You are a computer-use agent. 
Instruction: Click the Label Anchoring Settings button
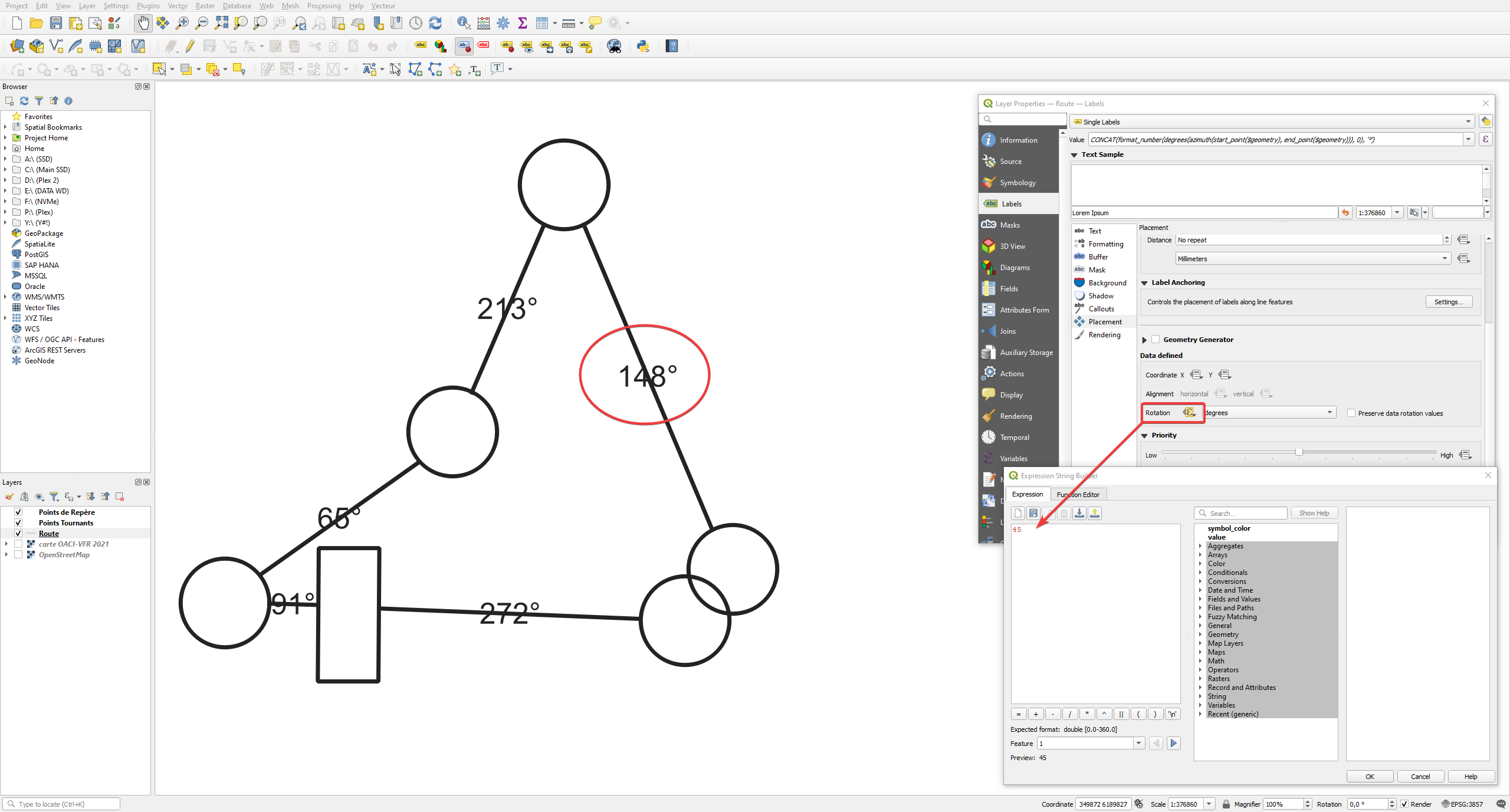[1448, 302]
